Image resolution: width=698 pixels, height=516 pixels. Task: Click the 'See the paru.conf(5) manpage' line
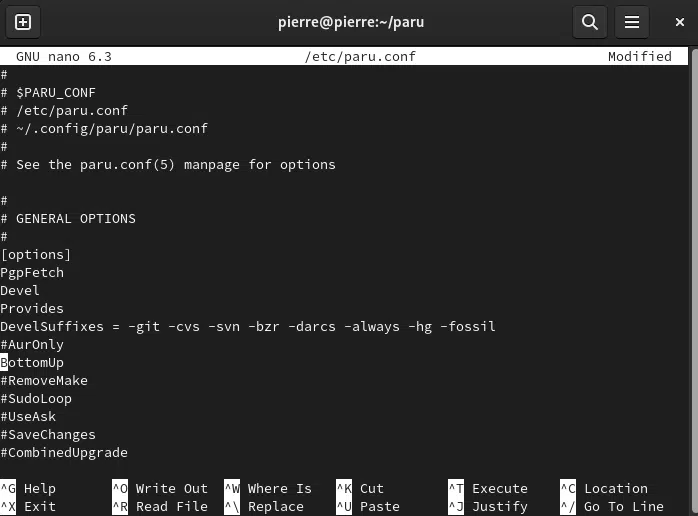168,165
